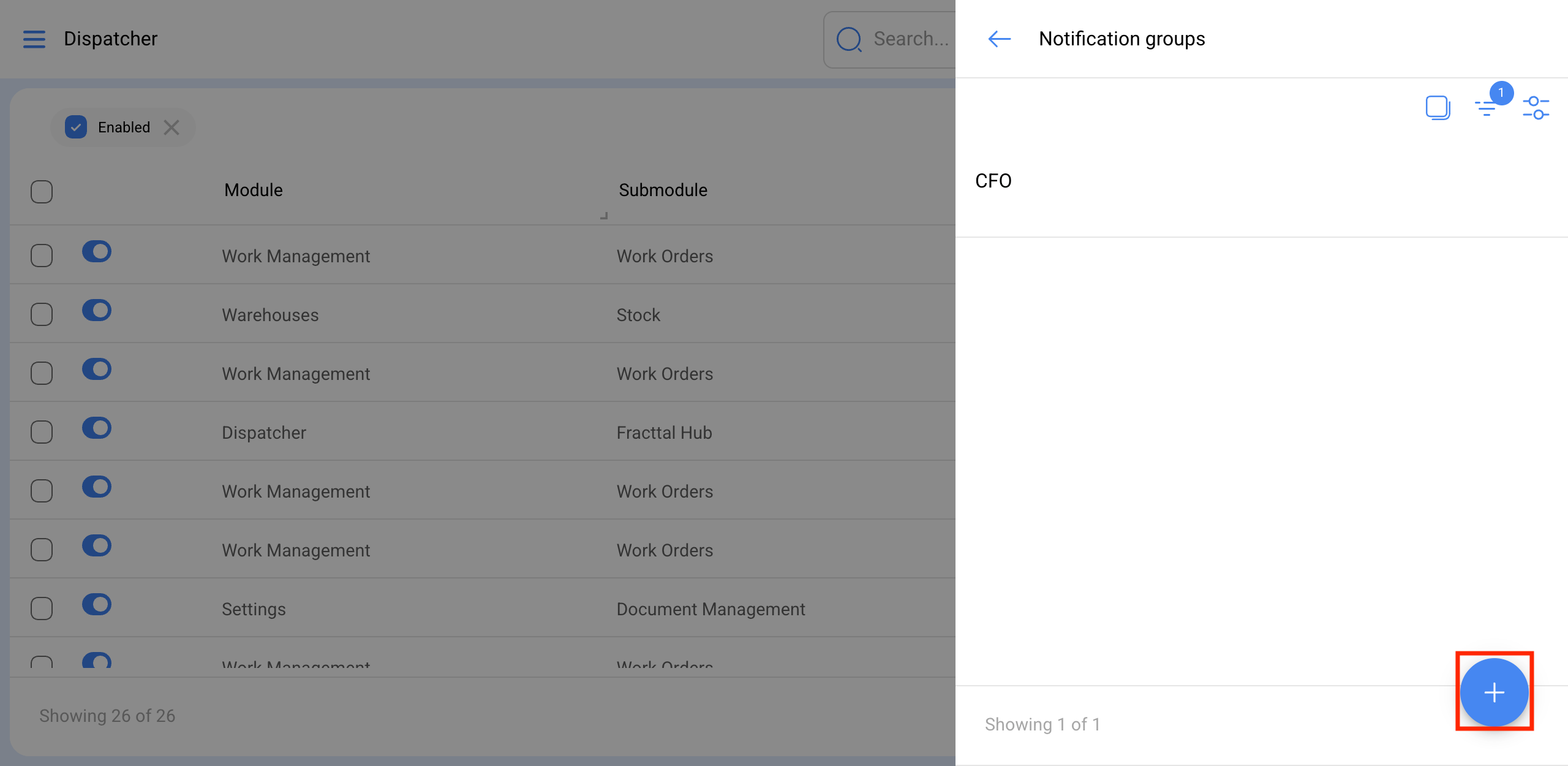Tick the select-all checkbox in table header
The image size is (1568, 766).
click(42, 191)
